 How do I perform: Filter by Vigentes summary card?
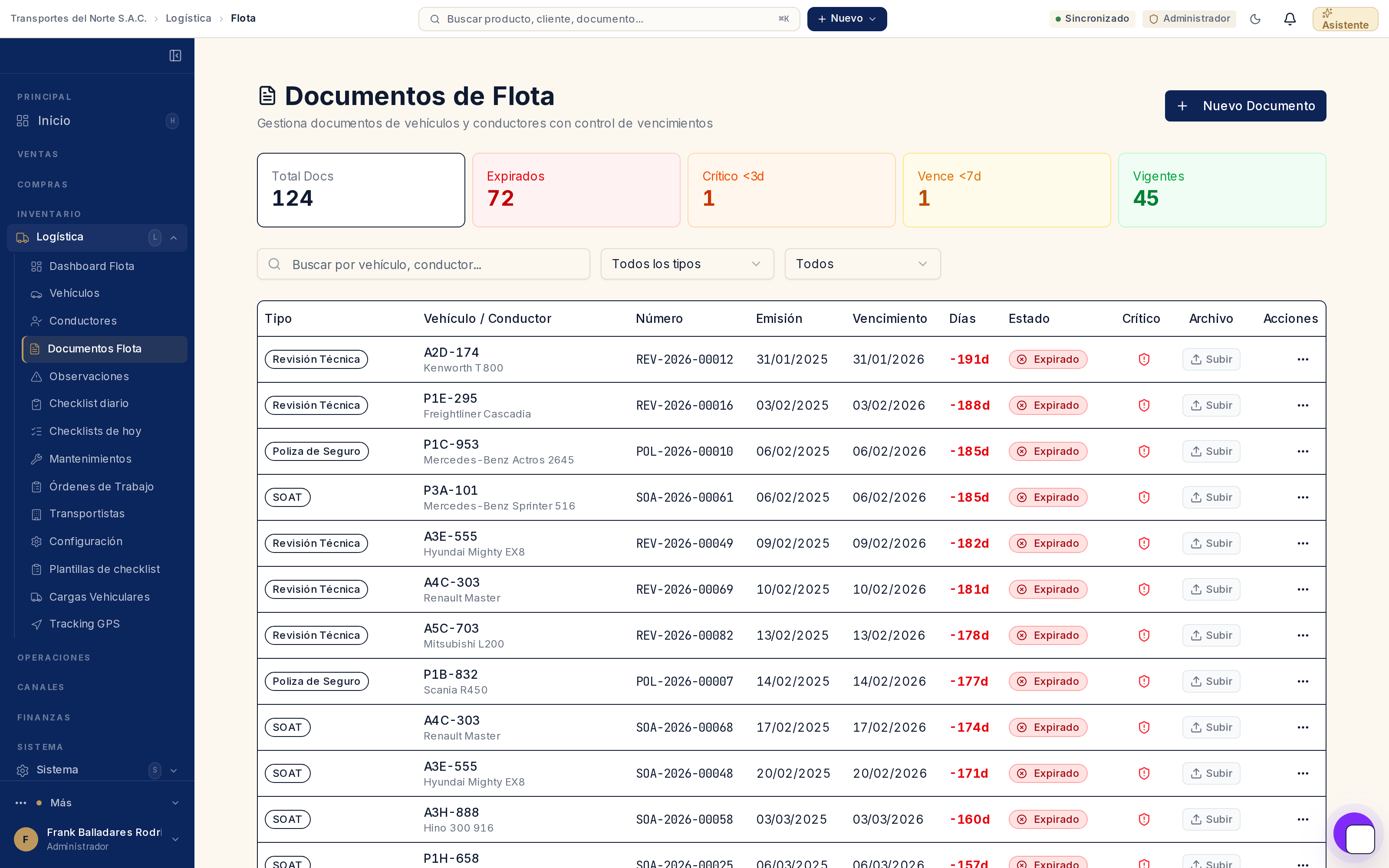tap(1222, 190)
